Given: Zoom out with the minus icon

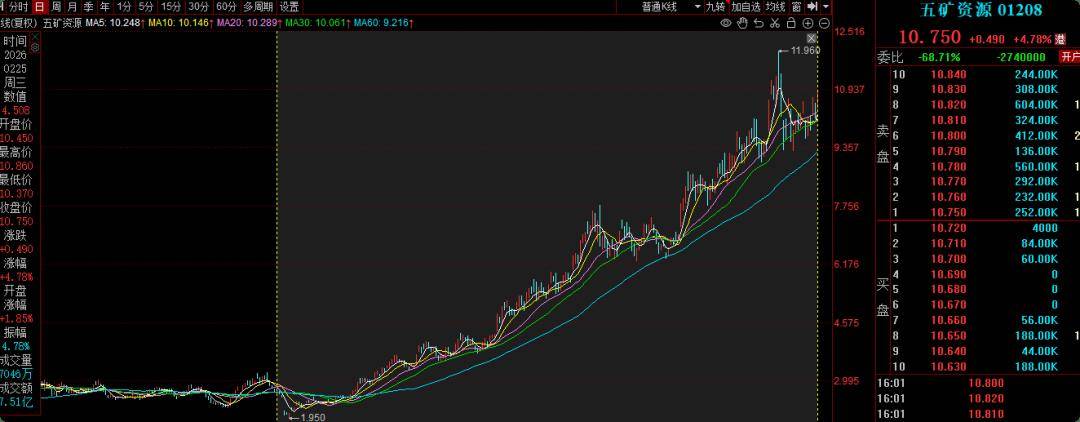Looking at the screenshot, I should point(824,23).
